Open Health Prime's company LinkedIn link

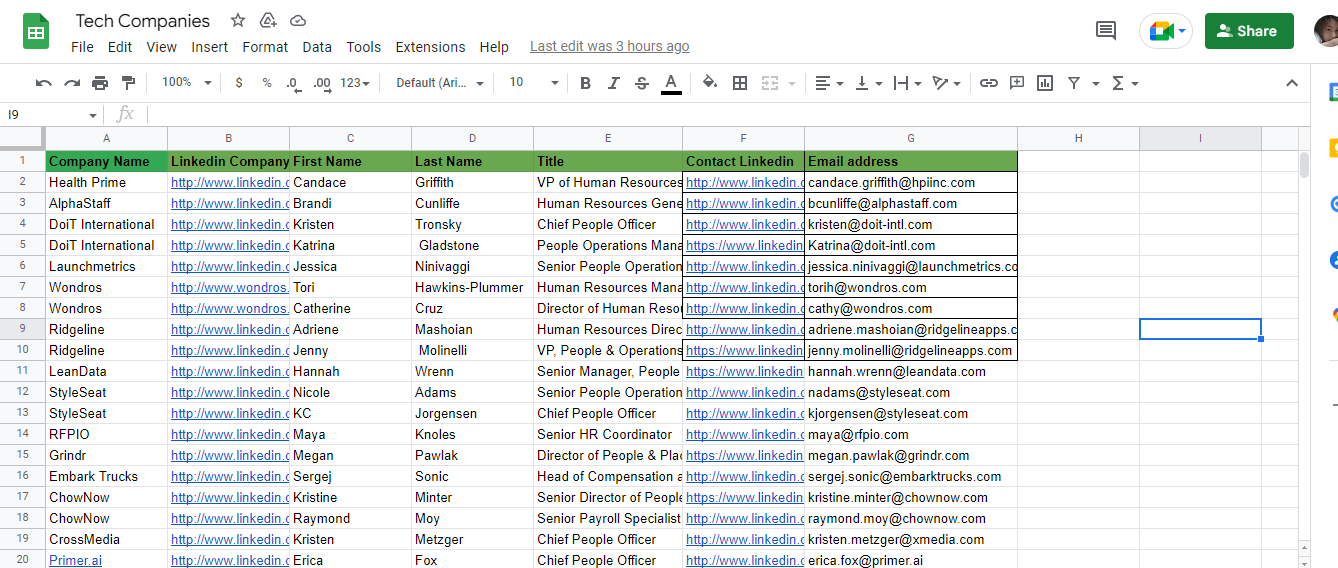(x=229, y=182)
